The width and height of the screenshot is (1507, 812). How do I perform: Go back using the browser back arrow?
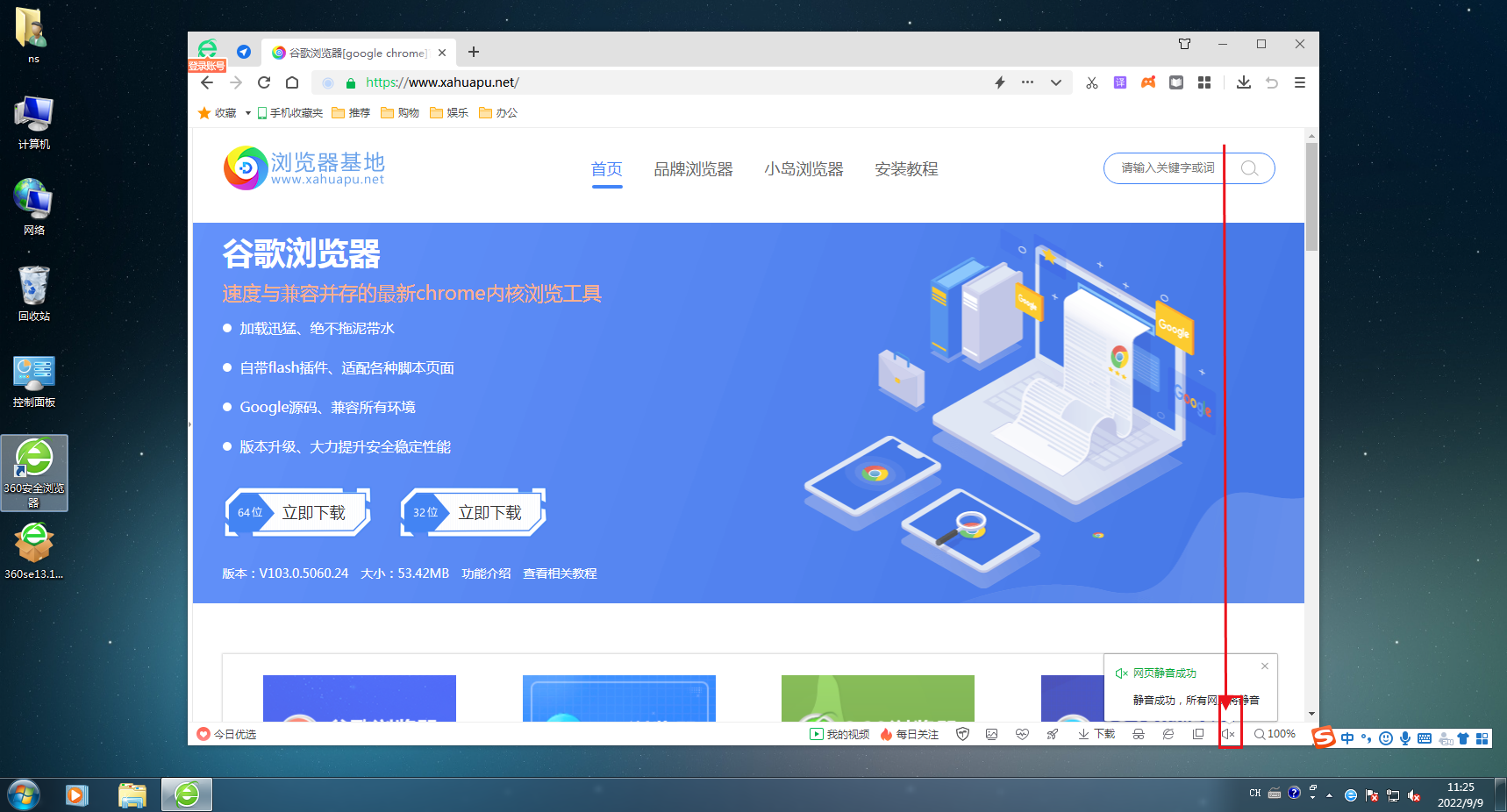[207, 82]
